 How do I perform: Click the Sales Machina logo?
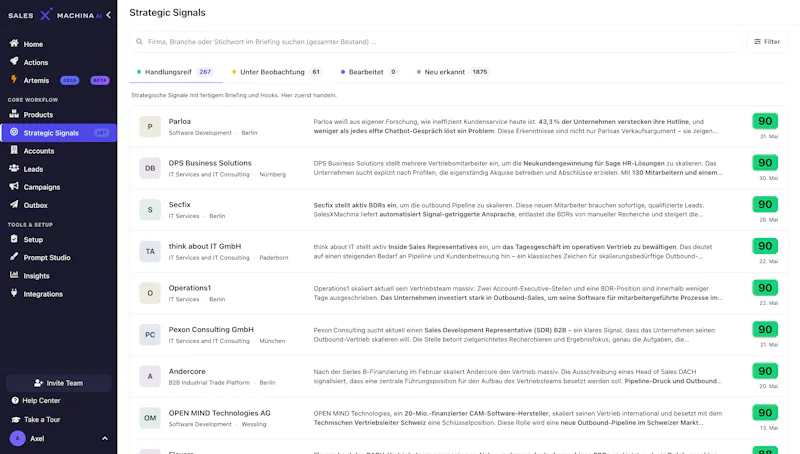[x=55, y=15]
